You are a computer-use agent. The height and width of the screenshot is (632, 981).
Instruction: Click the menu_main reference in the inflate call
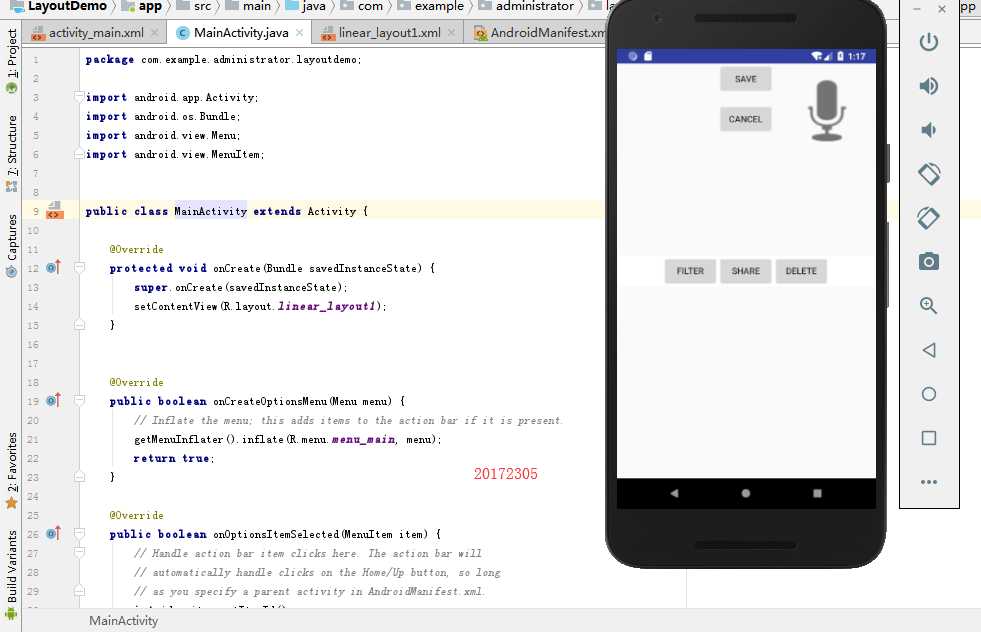point(363,439)
